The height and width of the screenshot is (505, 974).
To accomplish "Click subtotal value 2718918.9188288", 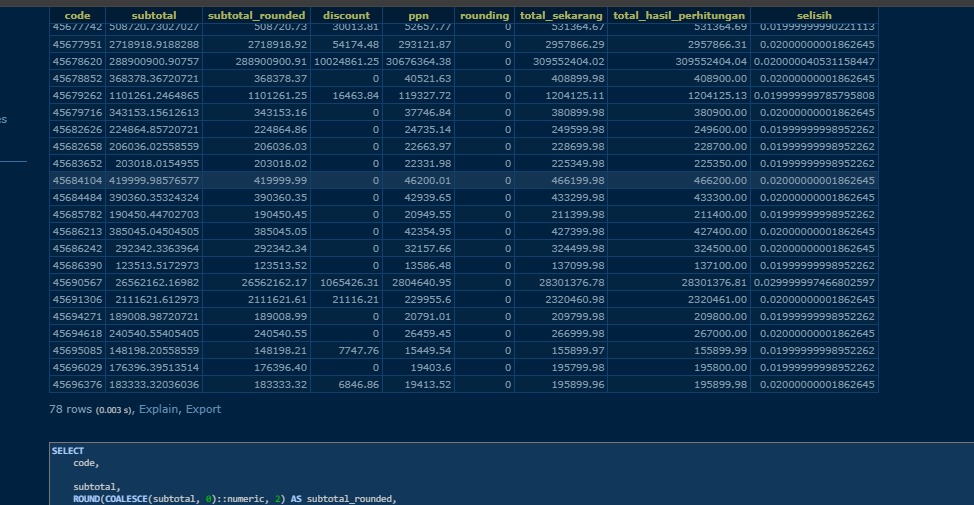I will [154, 45].
